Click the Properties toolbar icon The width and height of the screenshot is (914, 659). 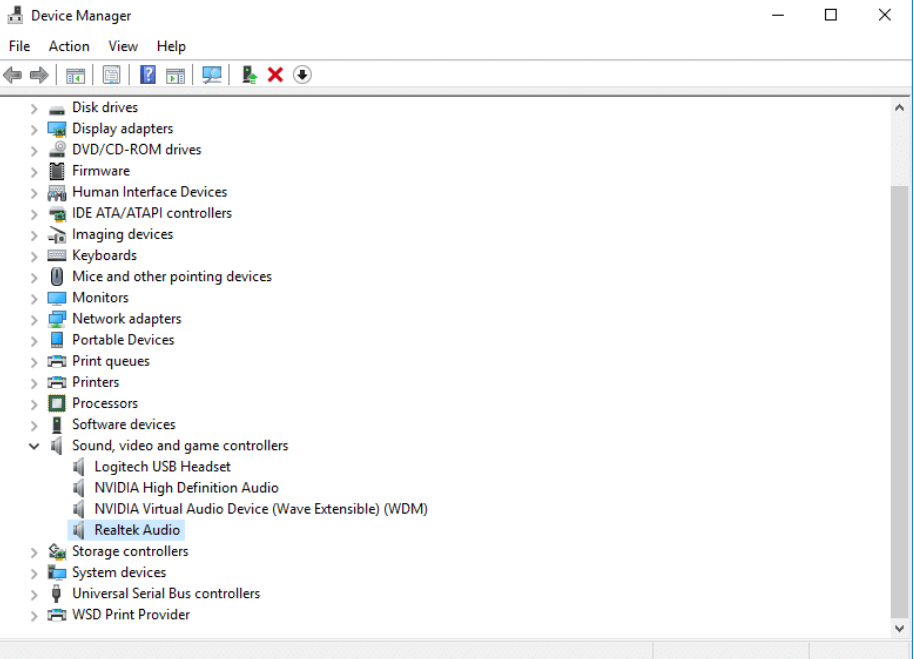pyautogui.click(x=111, y=75)
